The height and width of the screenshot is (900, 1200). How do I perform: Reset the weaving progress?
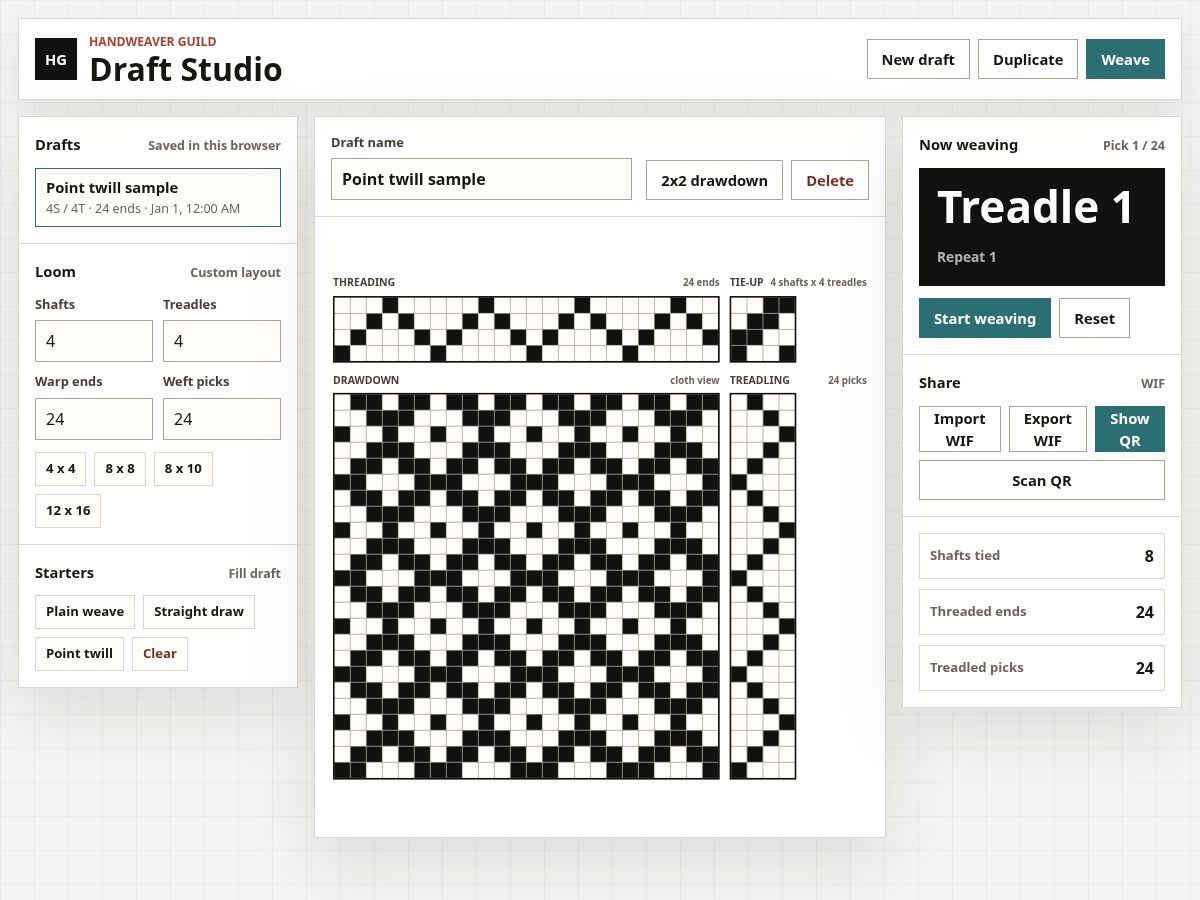1094,318
